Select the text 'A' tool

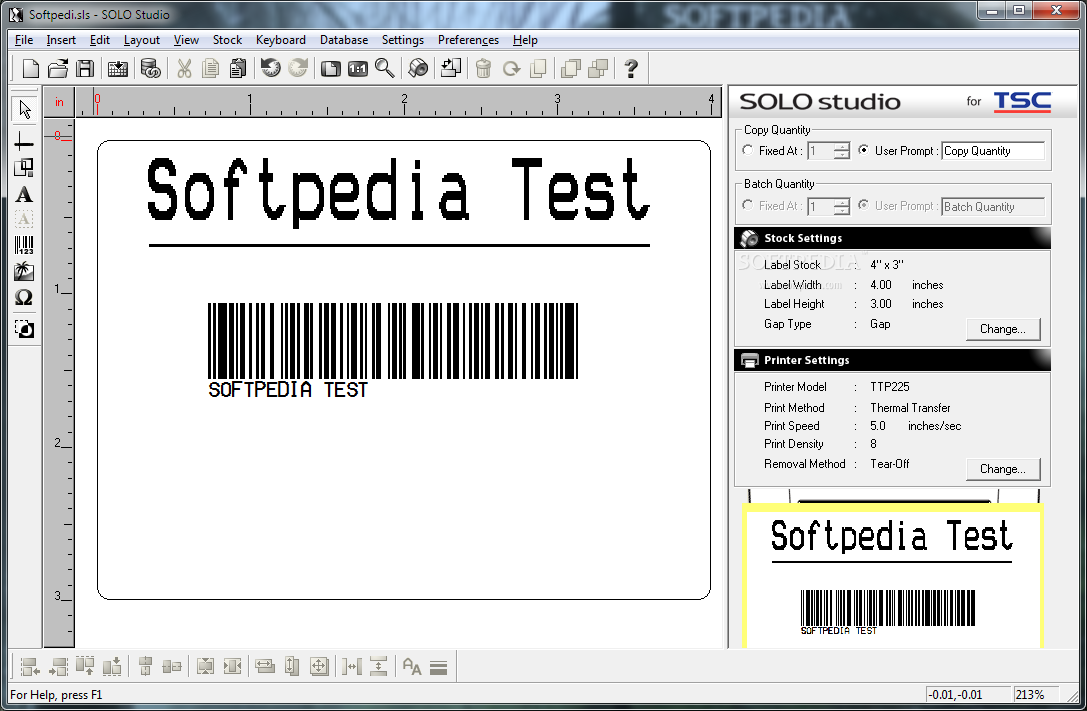(24, 194)
